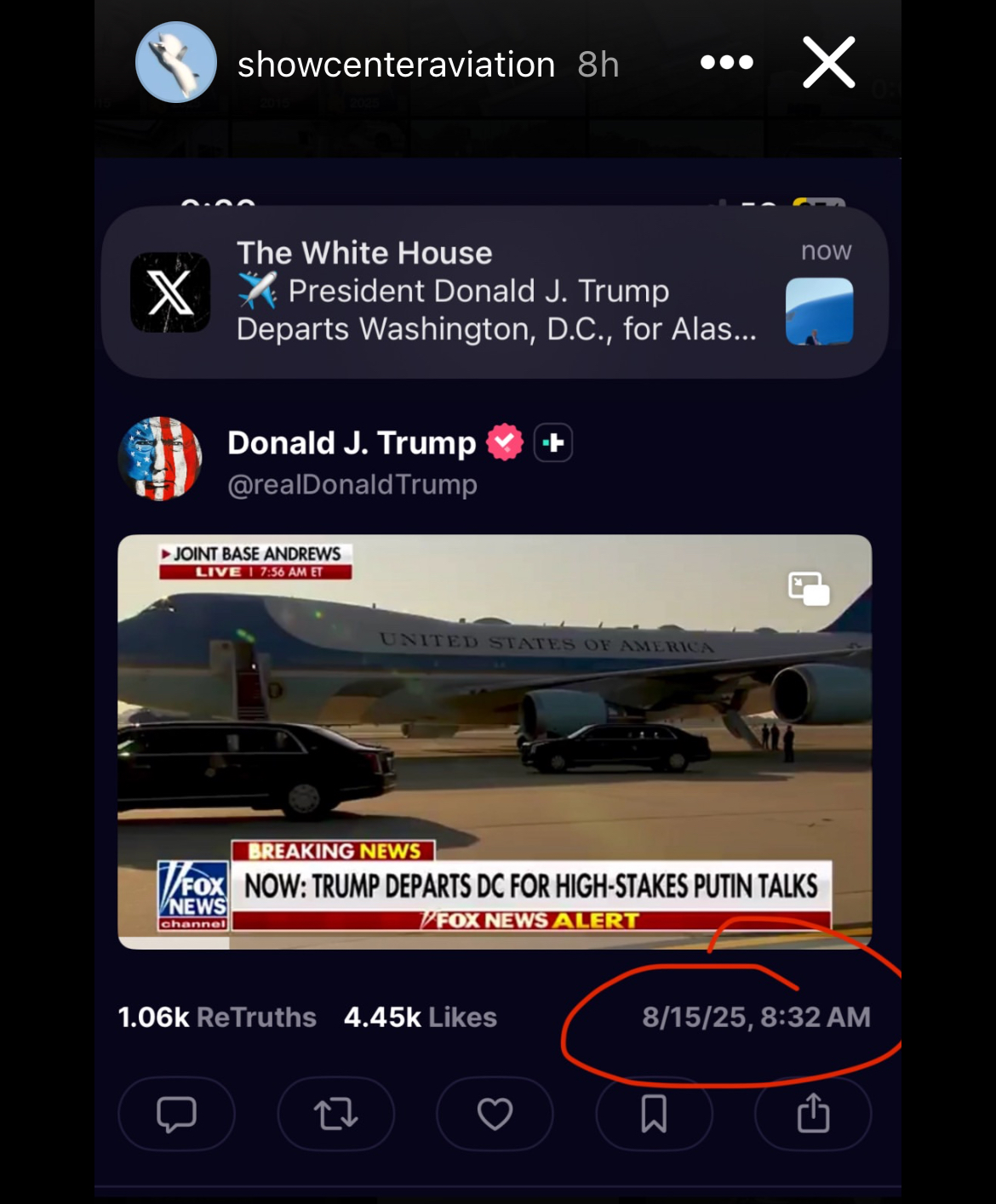Screen dimensions: 996x1204
Task: Open the @realDonaldTrump handle
Action: coord(352,485)
